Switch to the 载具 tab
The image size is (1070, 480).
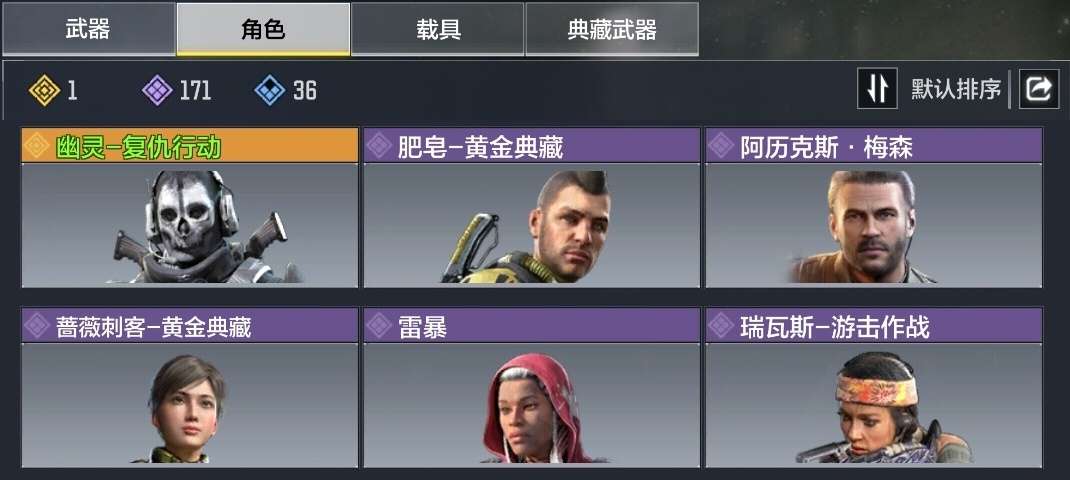[x=437, y=29]
